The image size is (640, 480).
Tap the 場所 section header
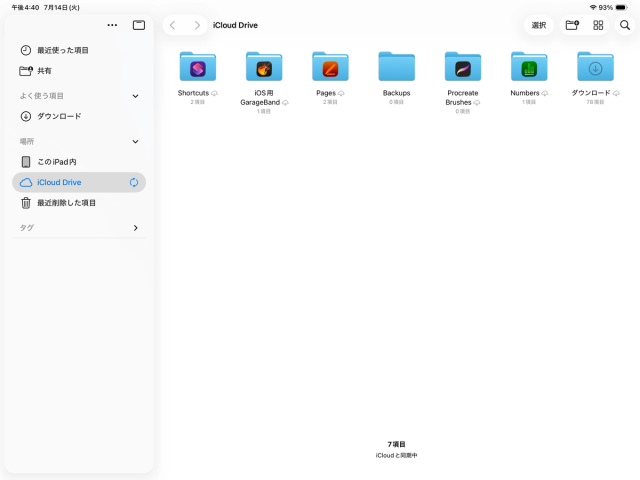pyautogui.click(x=27, y=142)
